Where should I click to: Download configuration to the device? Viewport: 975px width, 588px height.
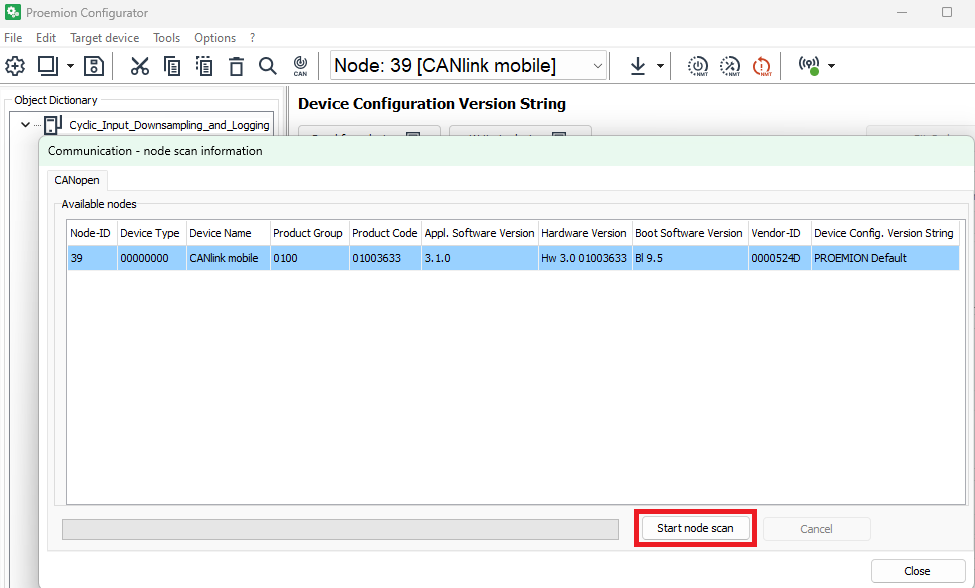(637, 66)
